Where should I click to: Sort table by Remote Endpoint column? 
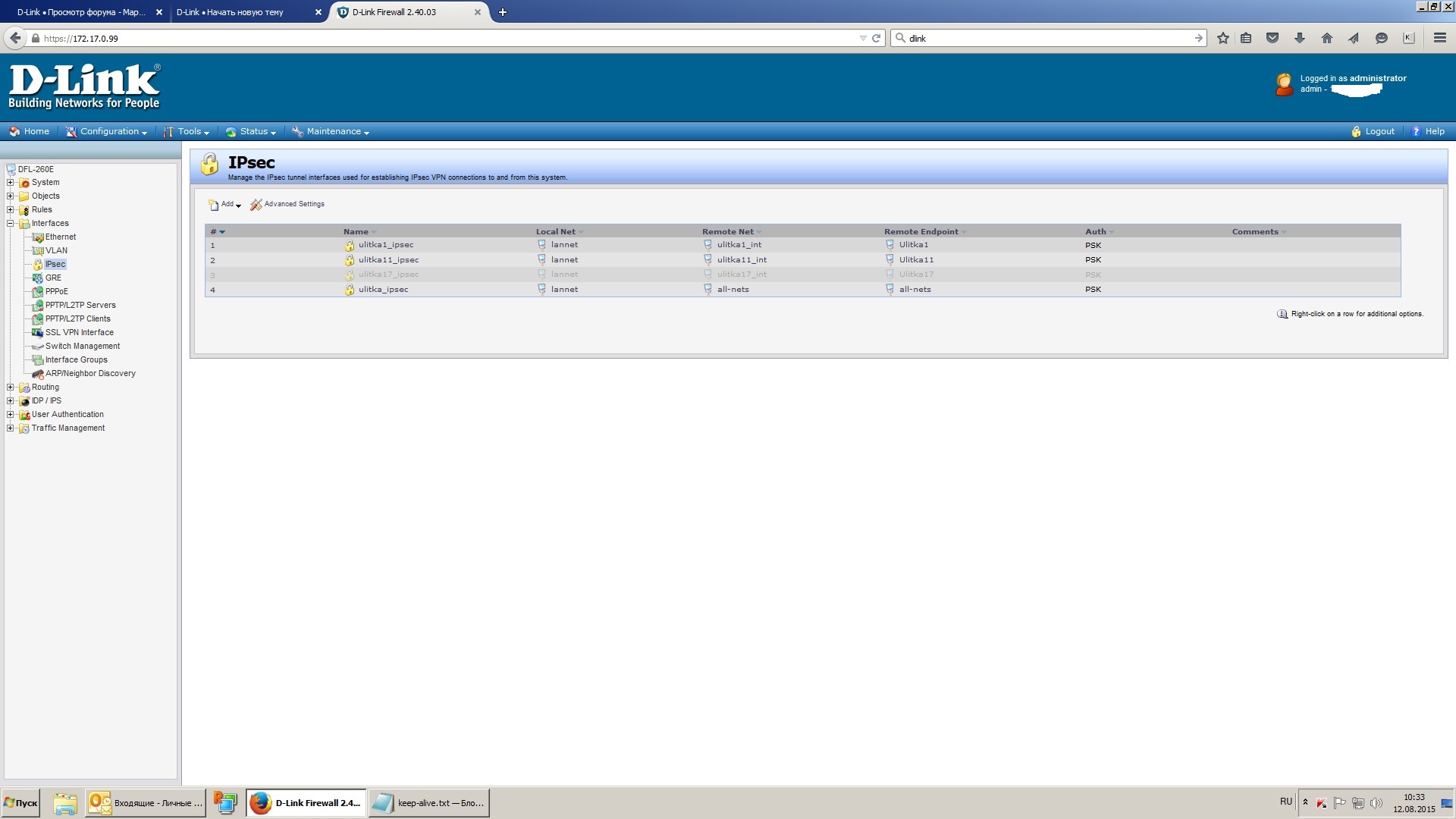point(921,232)
